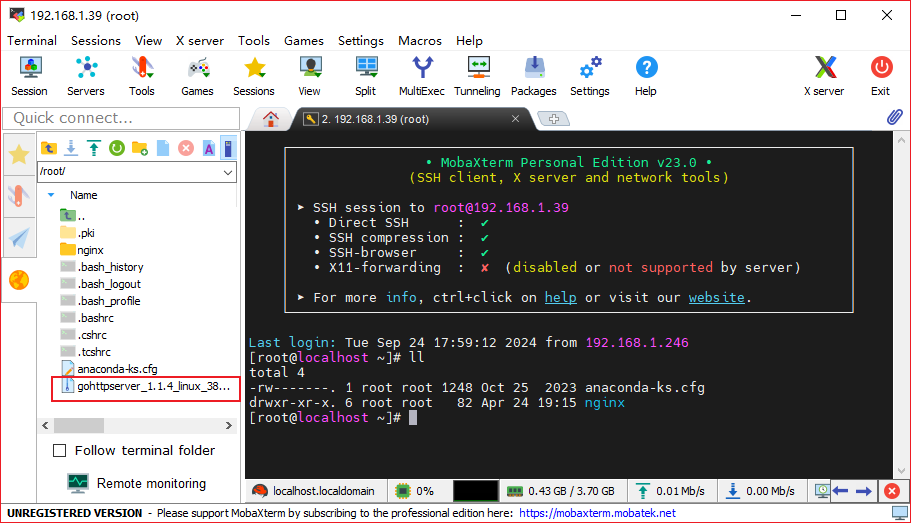Select the Macros paper plane sidebar tab
The height and width of the screenshot is (523, 911).
(19, 238)
